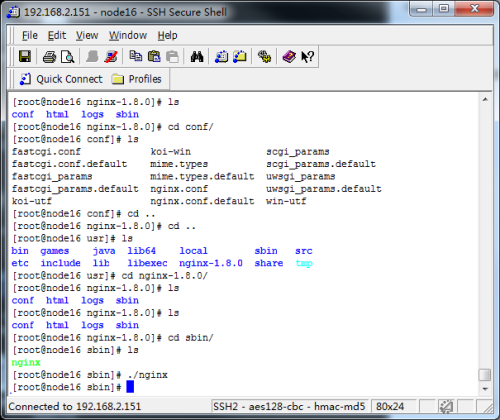Click the SSH application icon in title bar
The image size is (500, 420).
click(x=13, y=12)
